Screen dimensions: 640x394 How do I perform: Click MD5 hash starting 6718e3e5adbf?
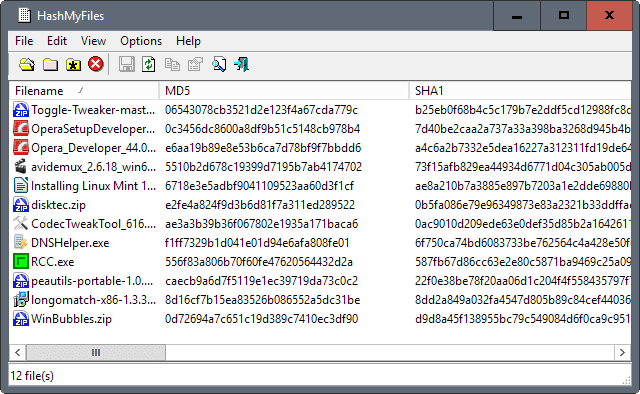pos(259,186)
